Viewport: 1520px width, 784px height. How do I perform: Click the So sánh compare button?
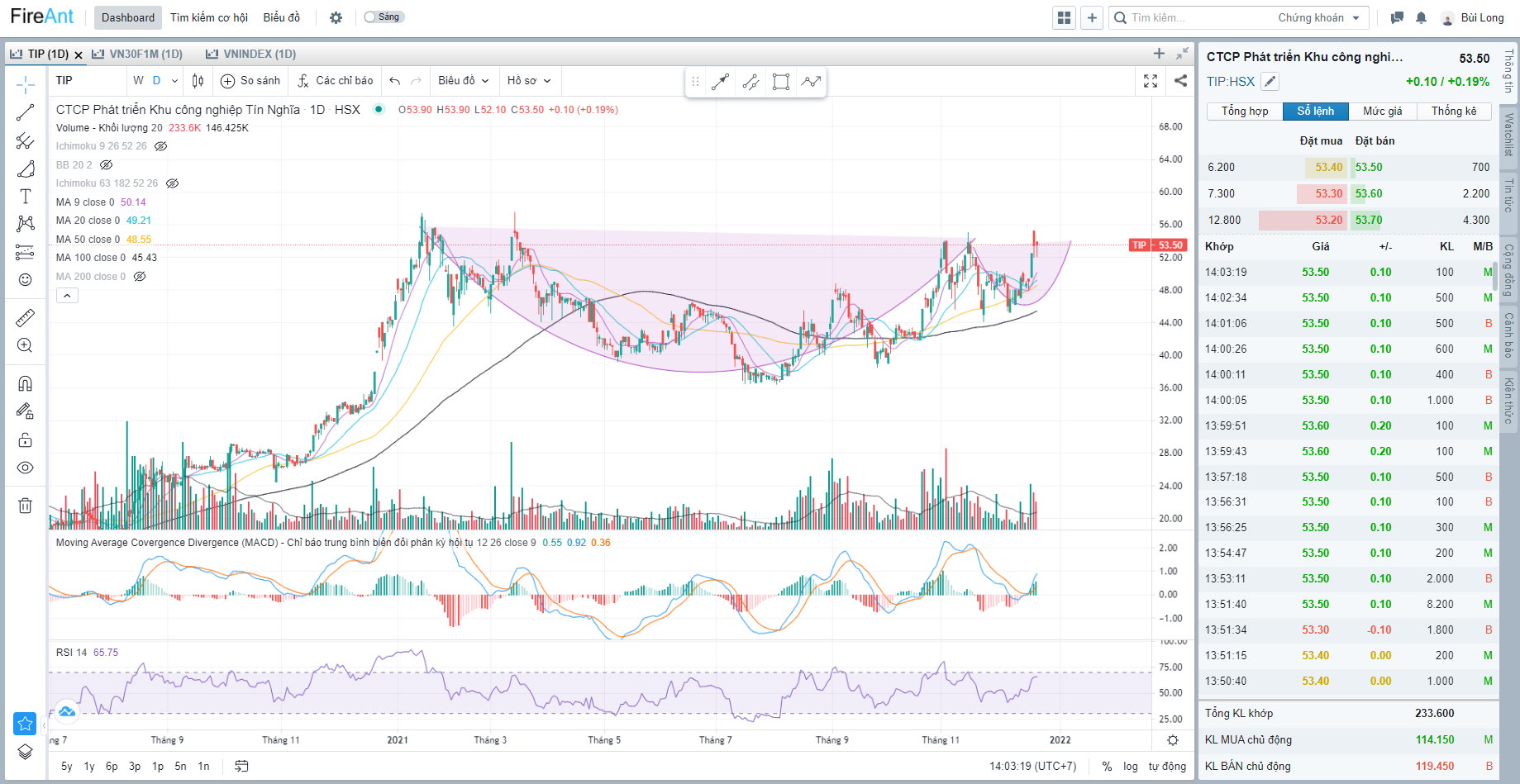250,80
